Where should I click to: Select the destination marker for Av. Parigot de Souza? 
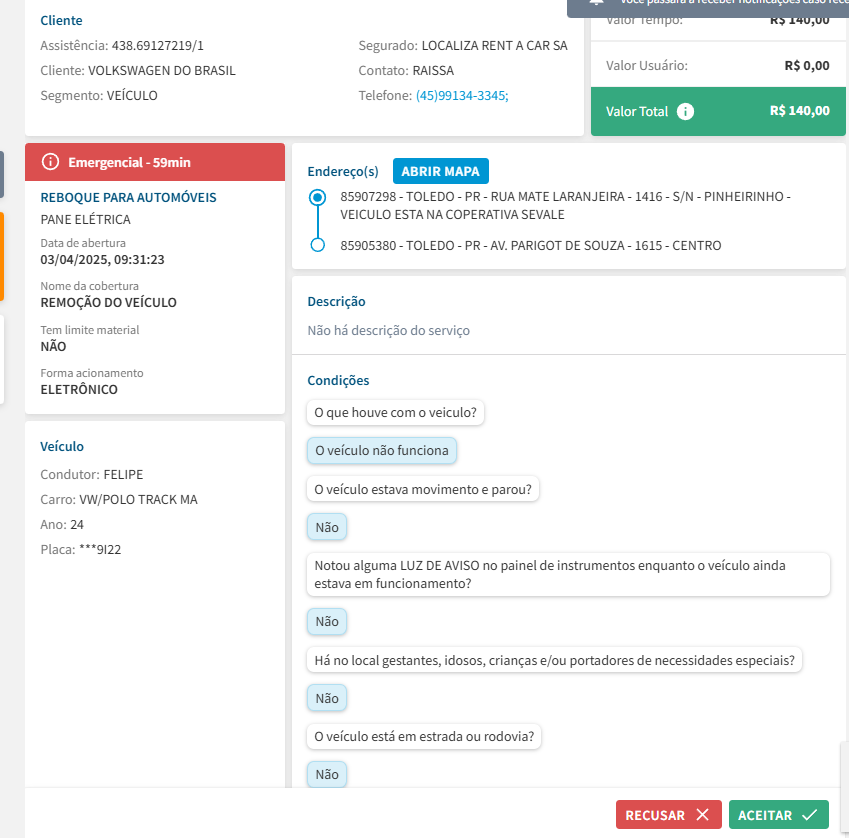click(318, 245)
